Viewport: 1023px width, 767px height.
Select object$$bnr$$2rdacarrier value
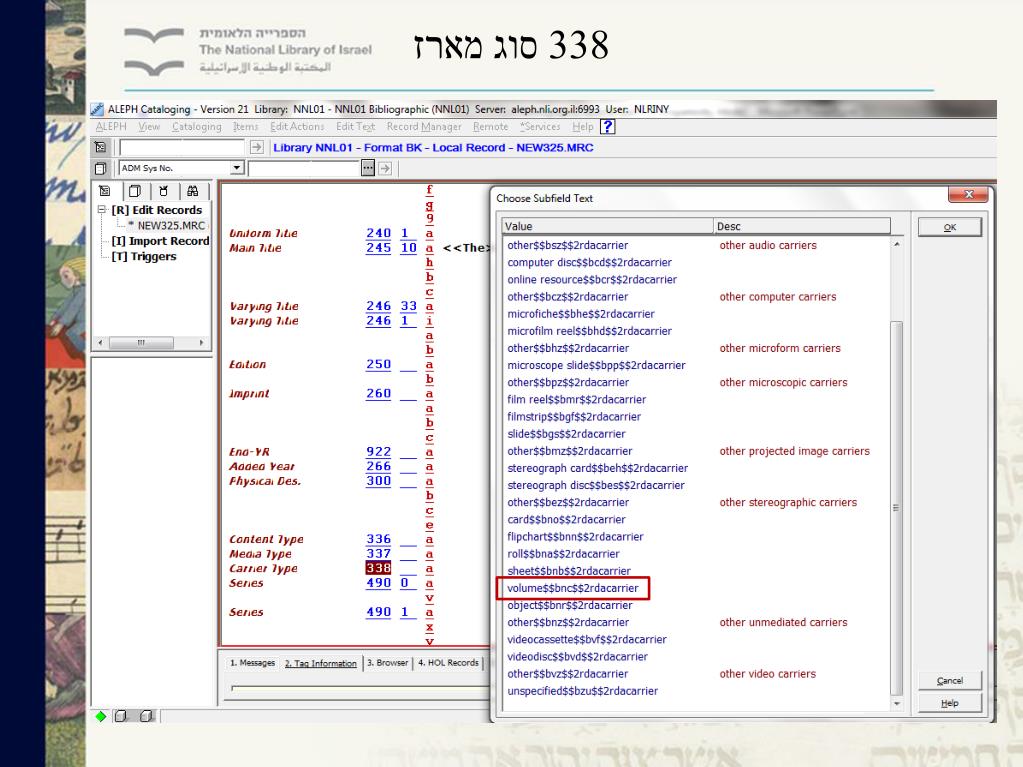coord(570,605)
